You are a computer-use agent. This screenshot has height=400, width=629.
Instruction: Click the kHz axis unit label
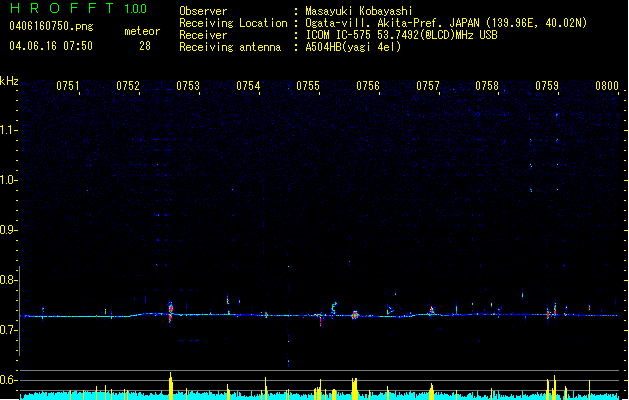[x=9, y=81]
